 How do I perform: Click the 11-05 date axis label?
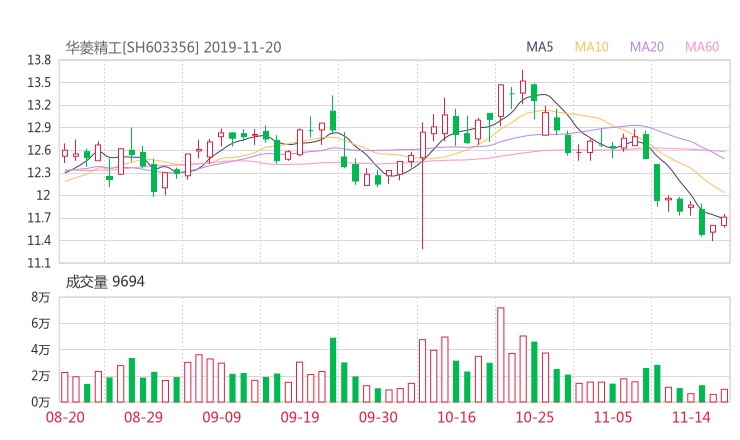(613, 417)
